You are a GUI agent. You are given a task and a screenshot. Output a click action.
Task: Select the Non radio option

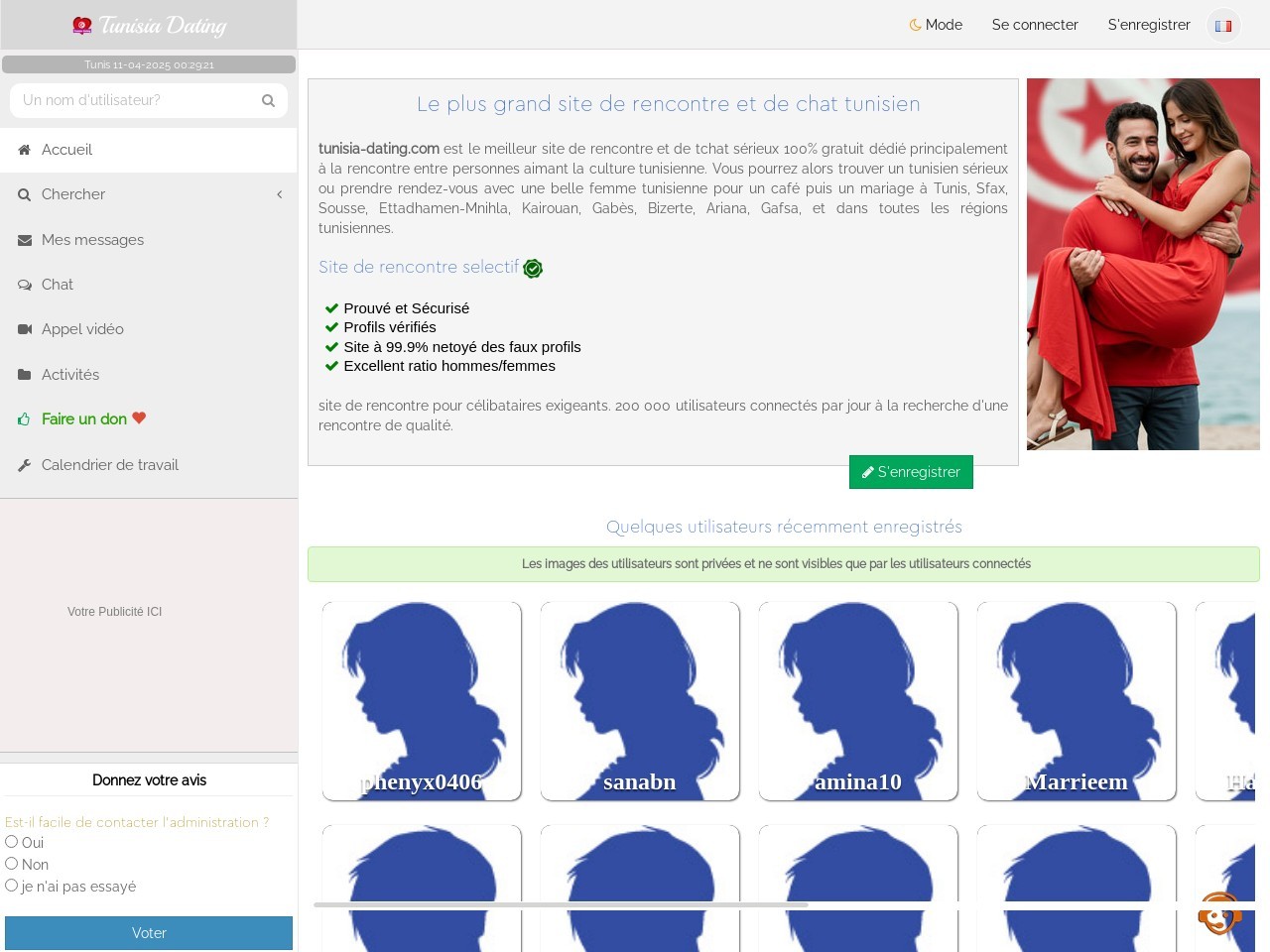coord(12,863)
